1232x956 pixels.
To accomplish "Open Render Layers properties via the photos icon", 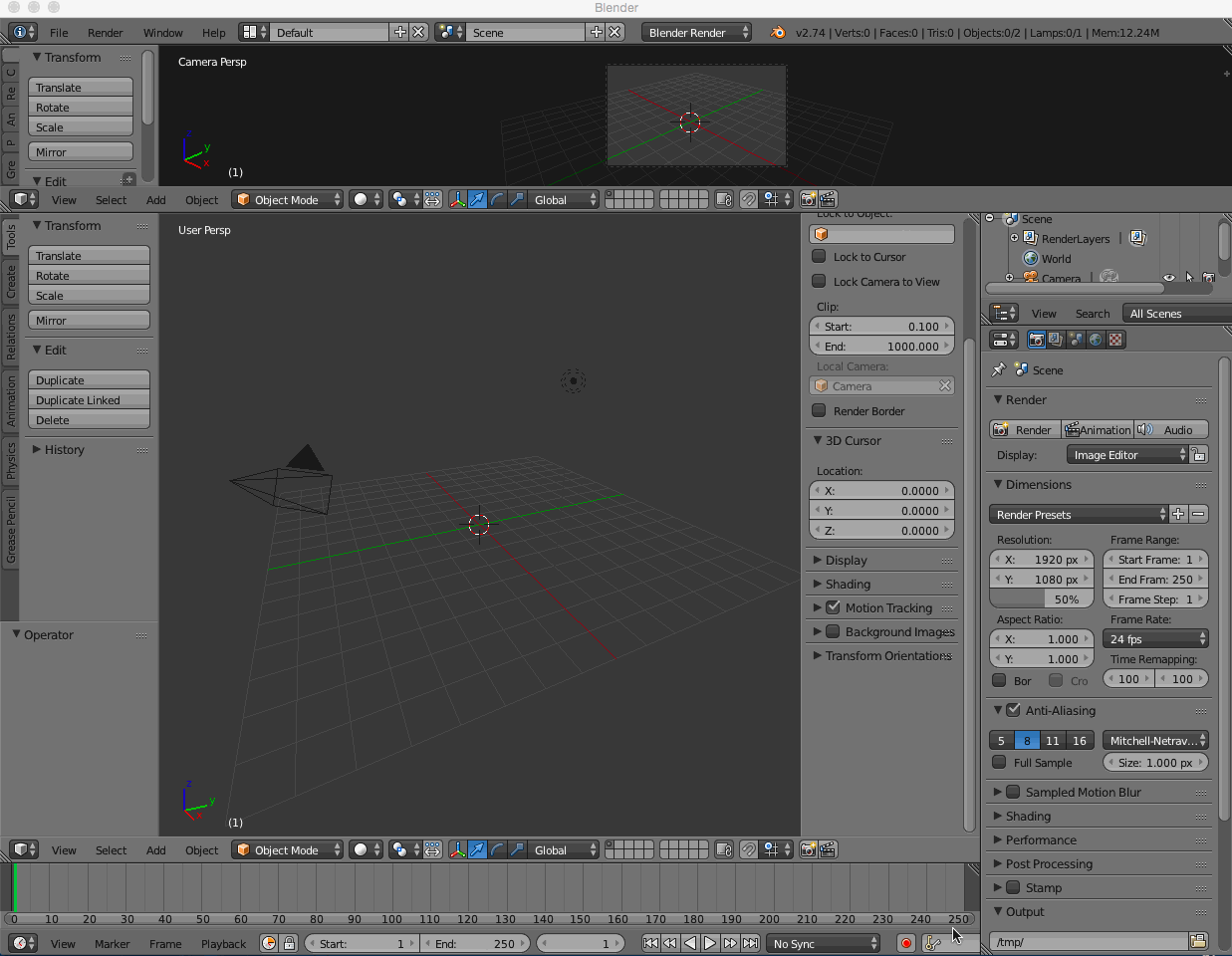I will pos(1055,340).
